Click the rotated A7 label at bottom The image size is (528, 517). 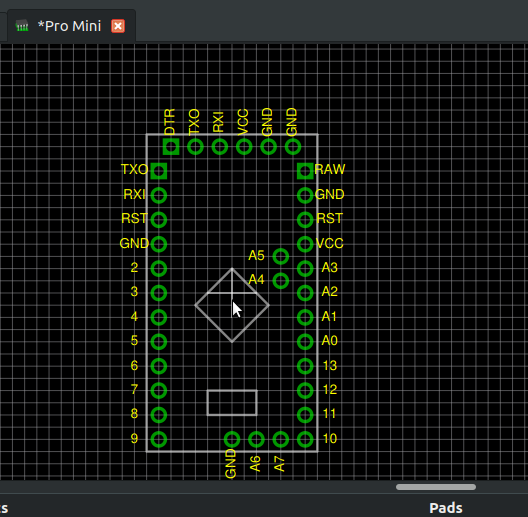[279, 463]
